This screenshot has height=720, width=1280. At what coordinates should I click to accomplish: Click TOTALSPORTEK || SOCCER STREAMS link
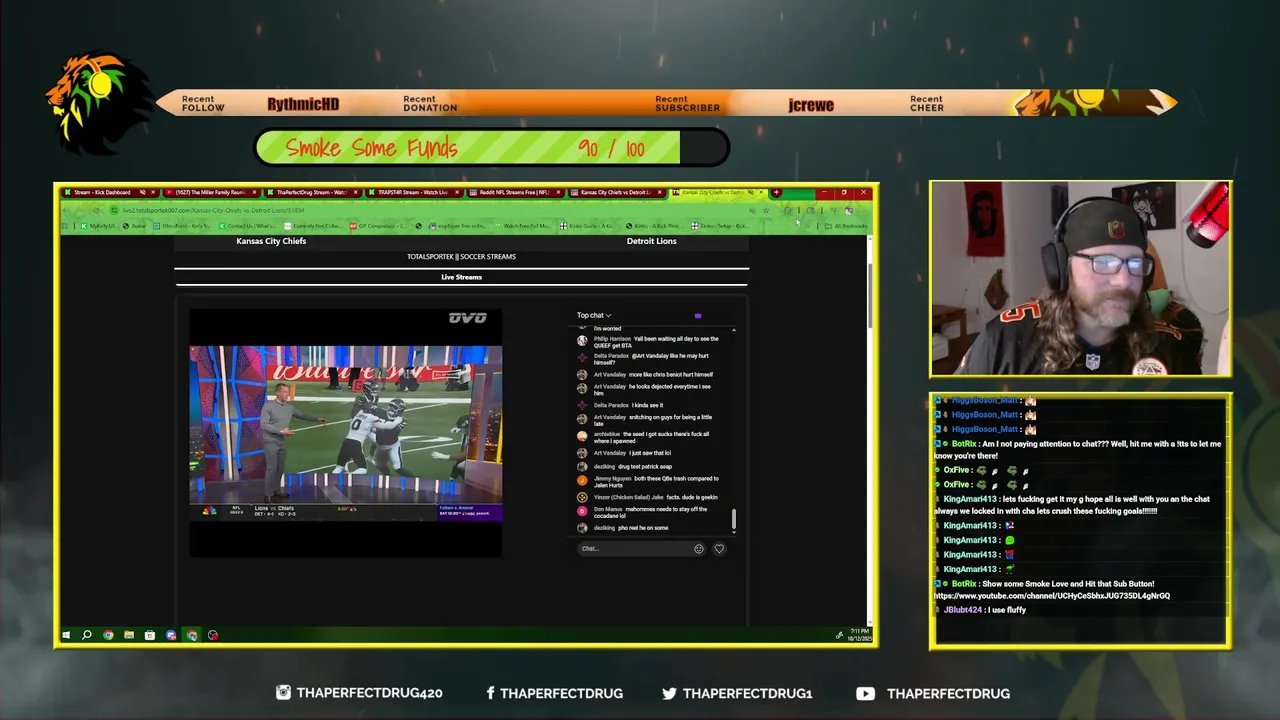pos(461,257)
